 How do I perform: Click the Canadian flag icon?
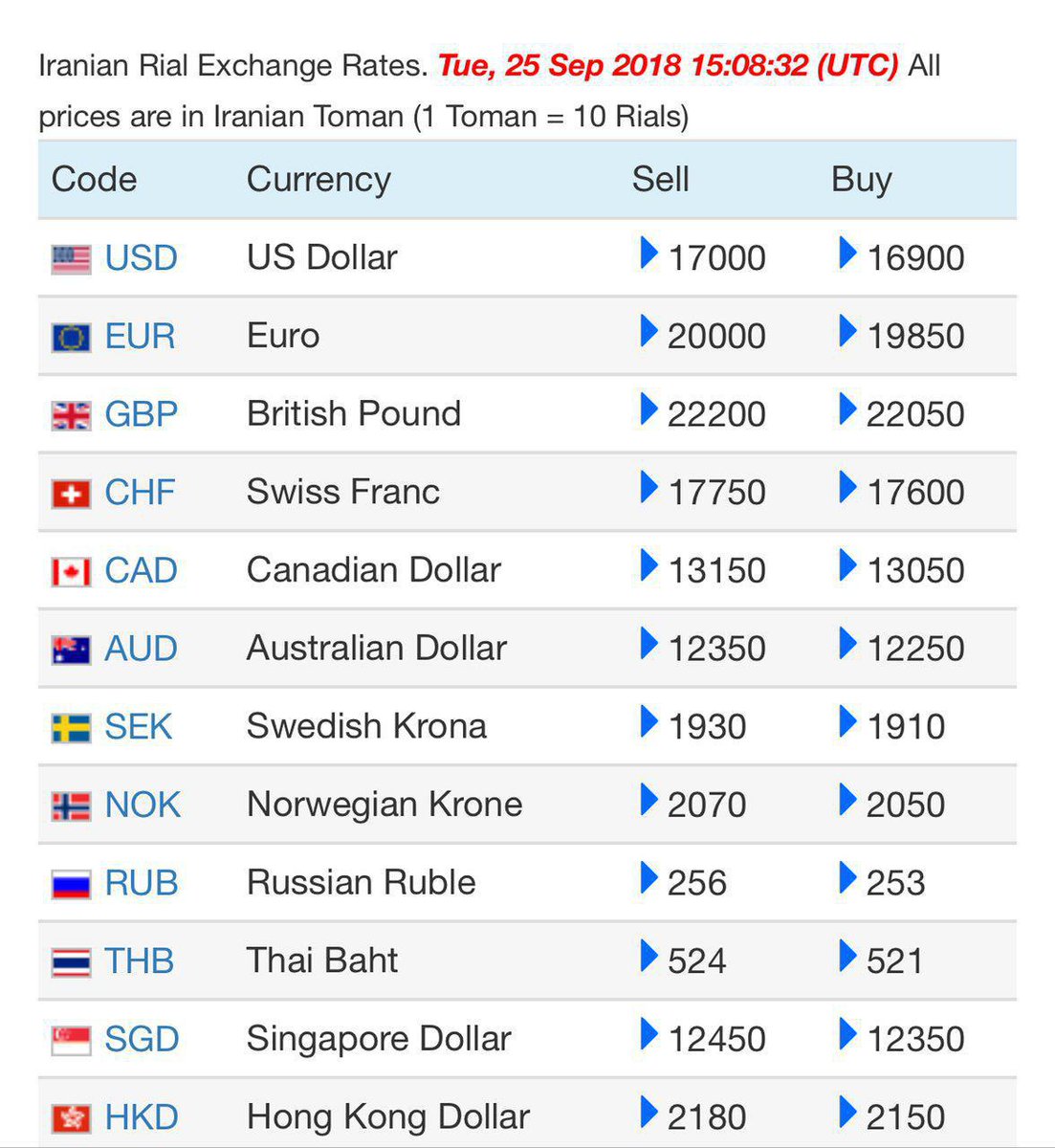(71, 572)
